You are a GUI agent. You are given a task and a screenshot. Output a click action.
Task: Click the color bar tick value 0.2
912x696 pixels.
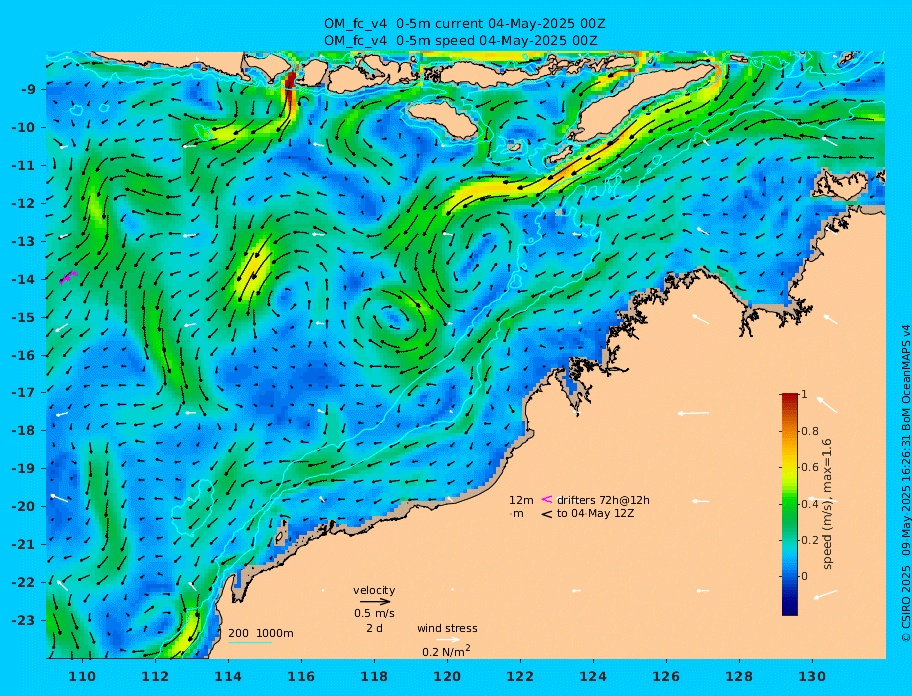[810, 540]
